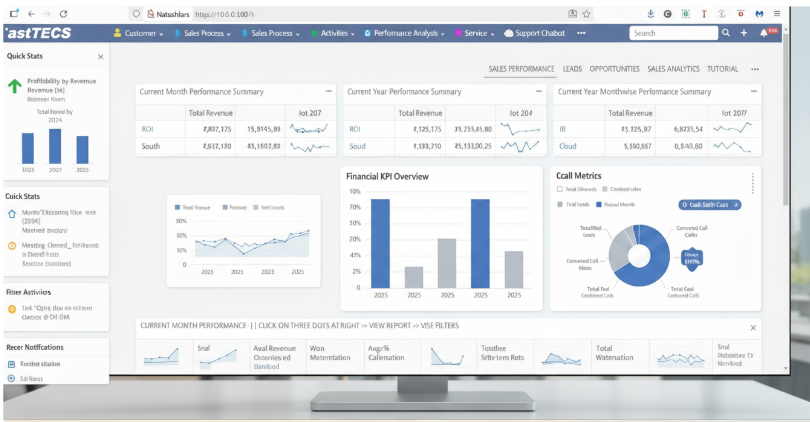Open the Support Chatbot
The height and width of the screenshot is (422, 810).
(x=535, y=33)
